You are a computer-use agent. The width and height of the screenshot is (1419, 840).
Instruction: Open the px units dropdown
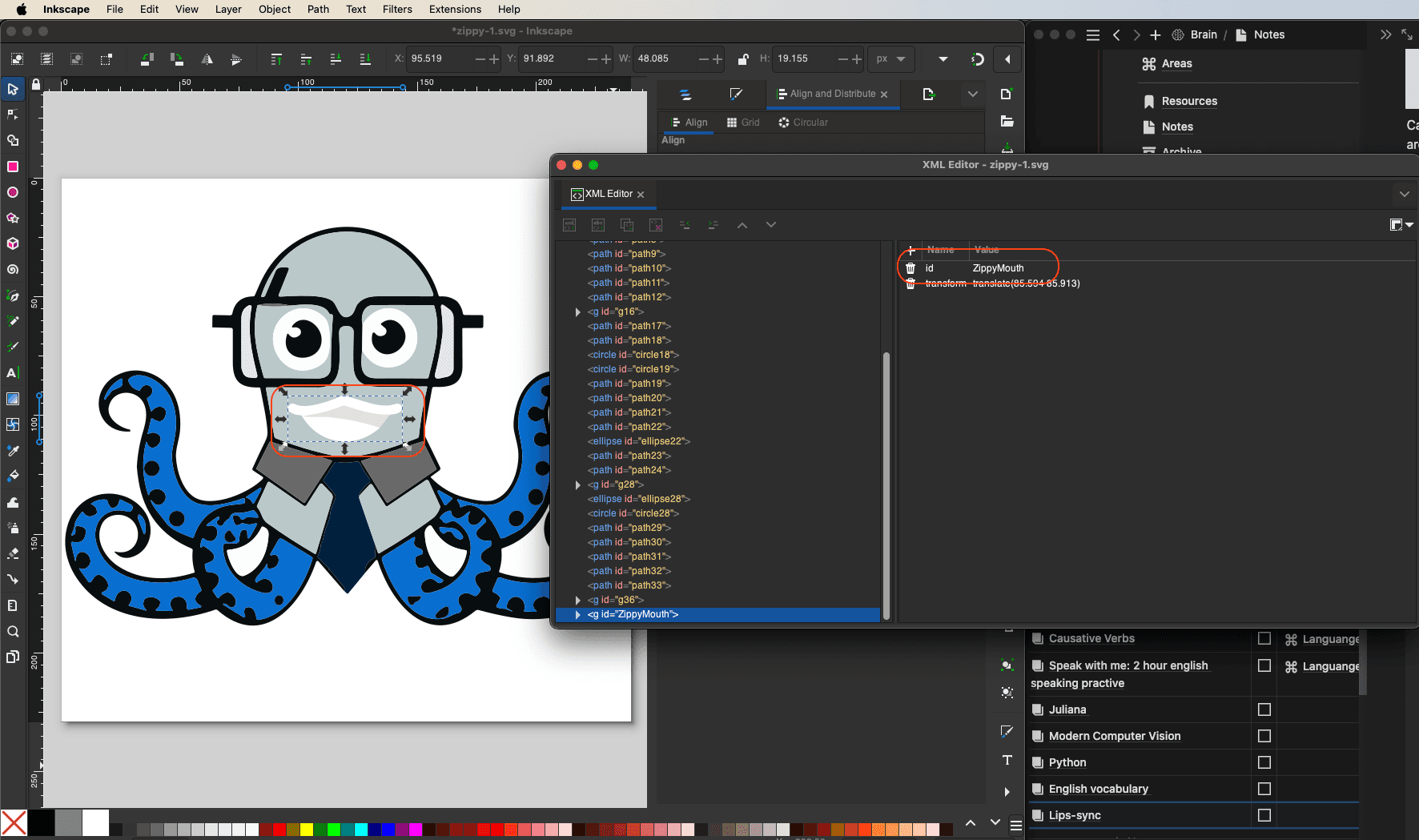(890, 59)
